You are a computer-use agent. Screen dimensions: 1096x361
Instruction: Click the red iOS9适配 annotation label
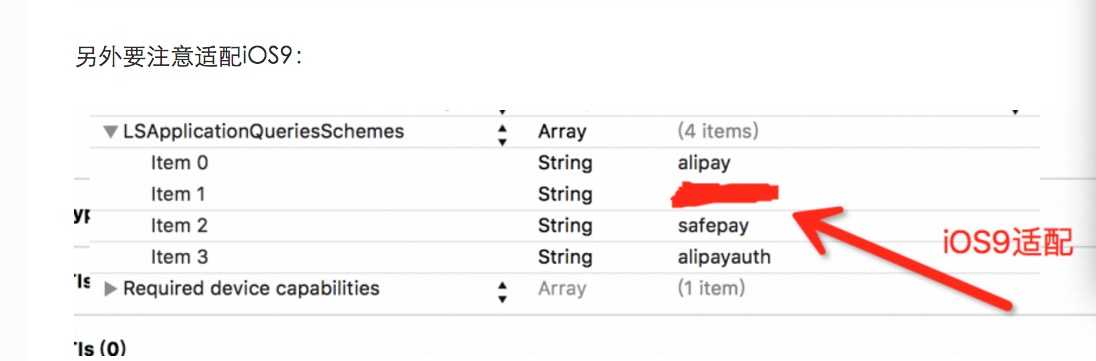point(1009,243)
